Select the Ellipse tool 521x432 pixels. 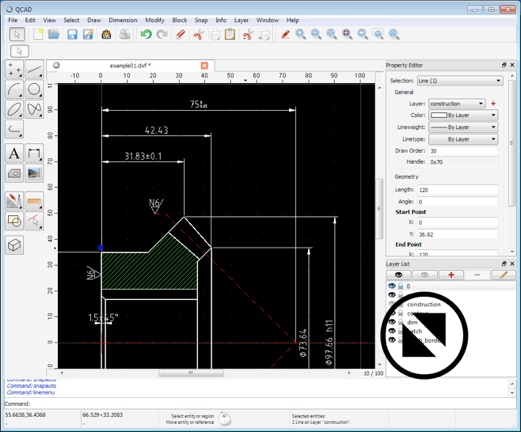pos(14,109)
